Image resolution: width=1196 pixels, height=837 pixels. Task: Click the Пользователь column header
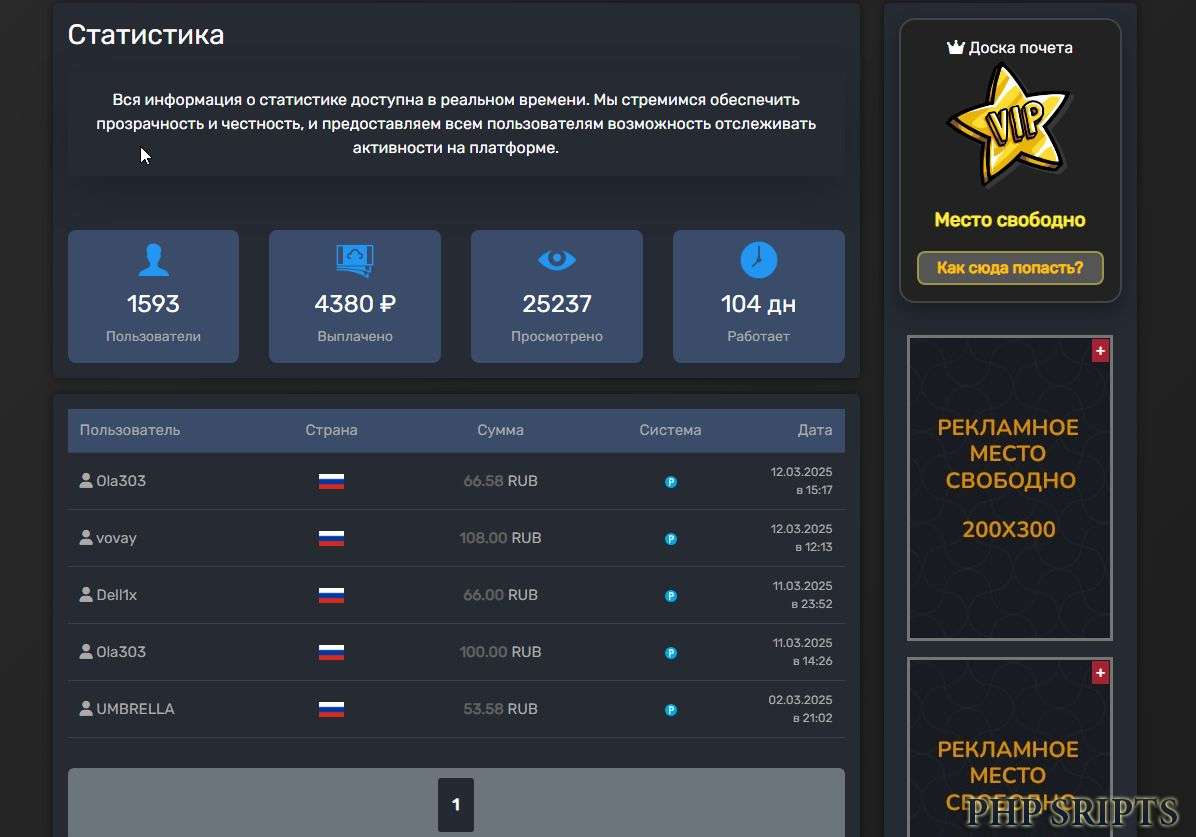[x=129, y=430]
